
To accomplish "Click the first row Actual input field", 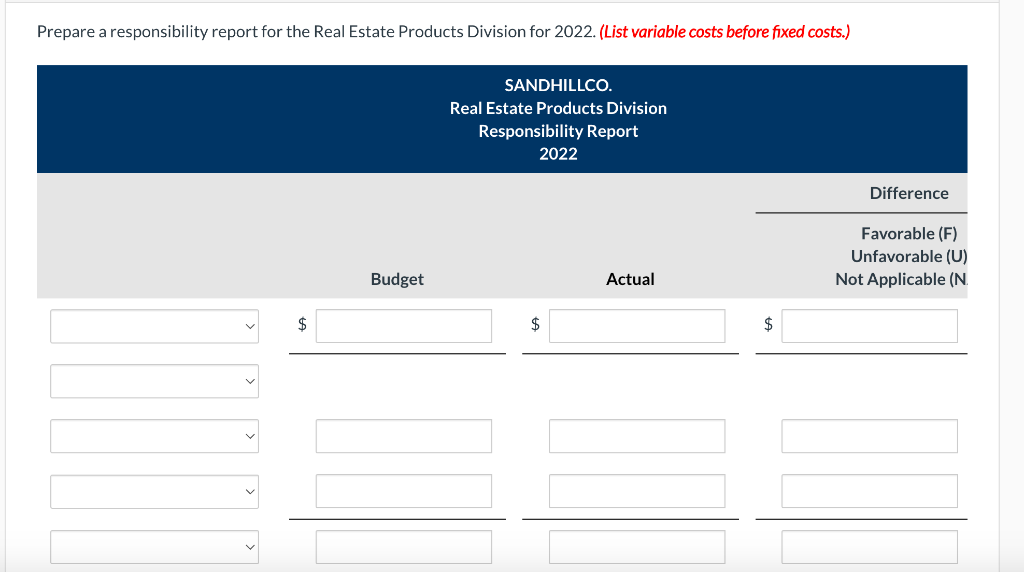I will click(x=637, y=326).
